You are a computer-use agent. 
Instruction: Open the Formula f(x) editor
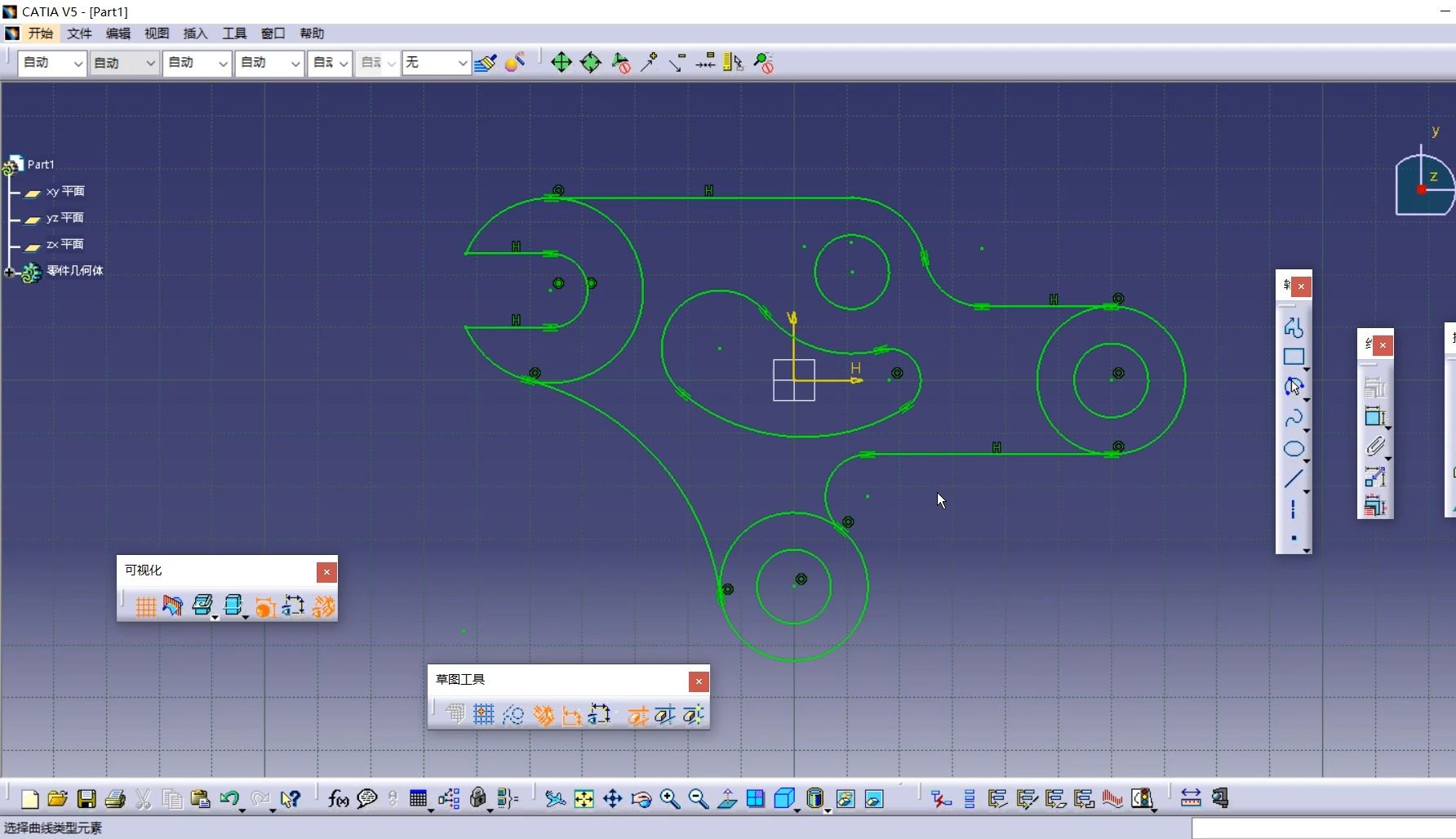338,799
